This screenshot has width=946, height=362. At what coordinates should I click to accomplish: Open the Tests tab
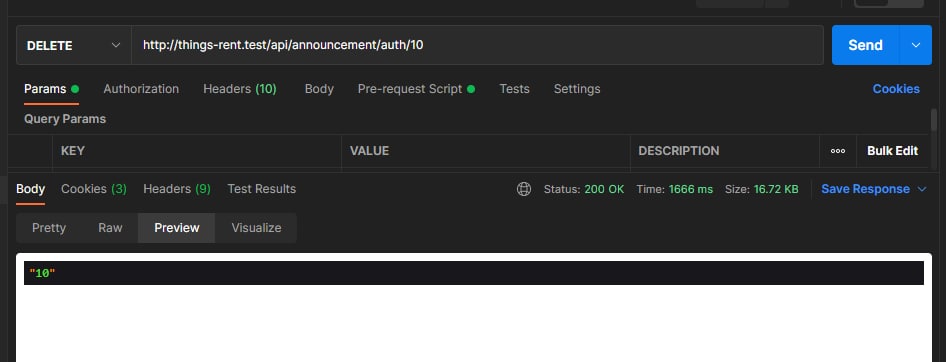515,89
